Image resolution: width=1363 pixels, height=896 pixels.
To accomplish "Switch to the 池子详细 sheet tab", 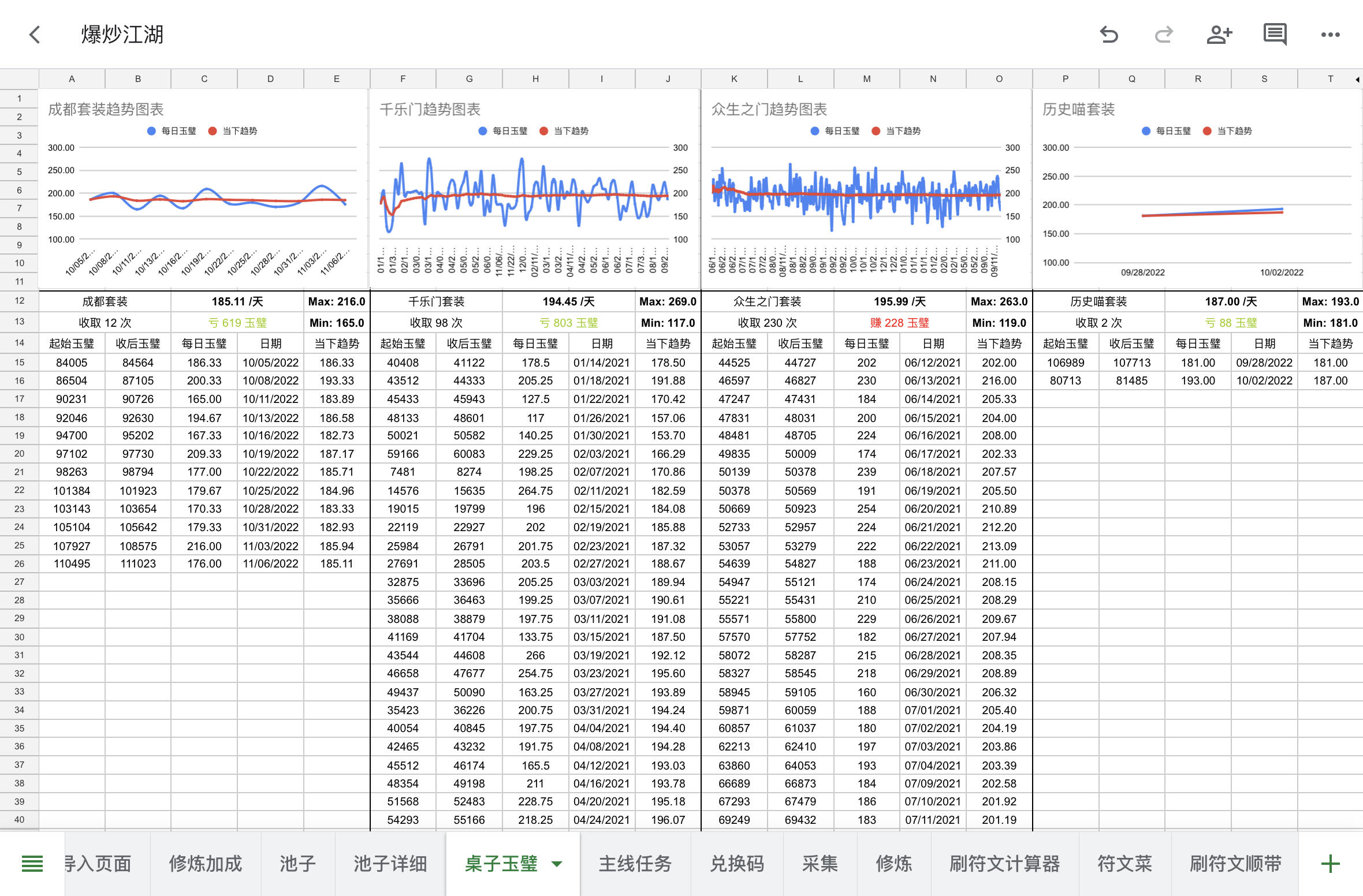I will coord(390,864).
